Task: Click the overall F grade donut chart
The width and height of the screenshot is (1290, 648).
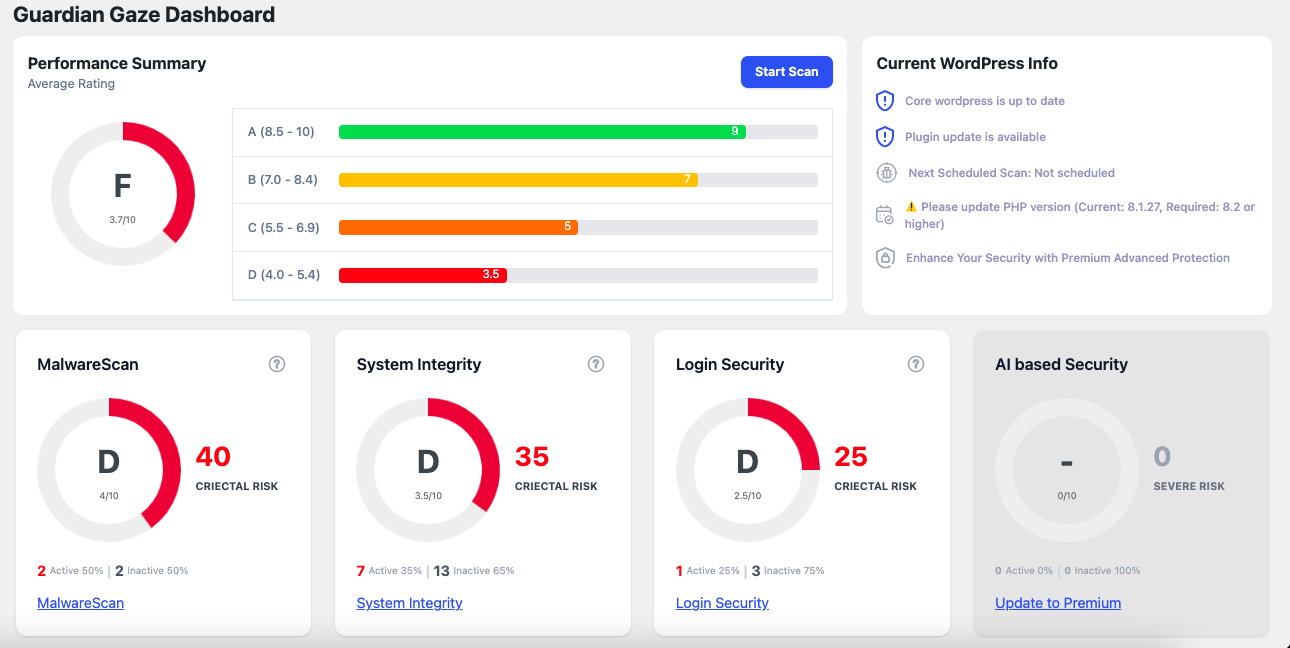Action: 123,194
